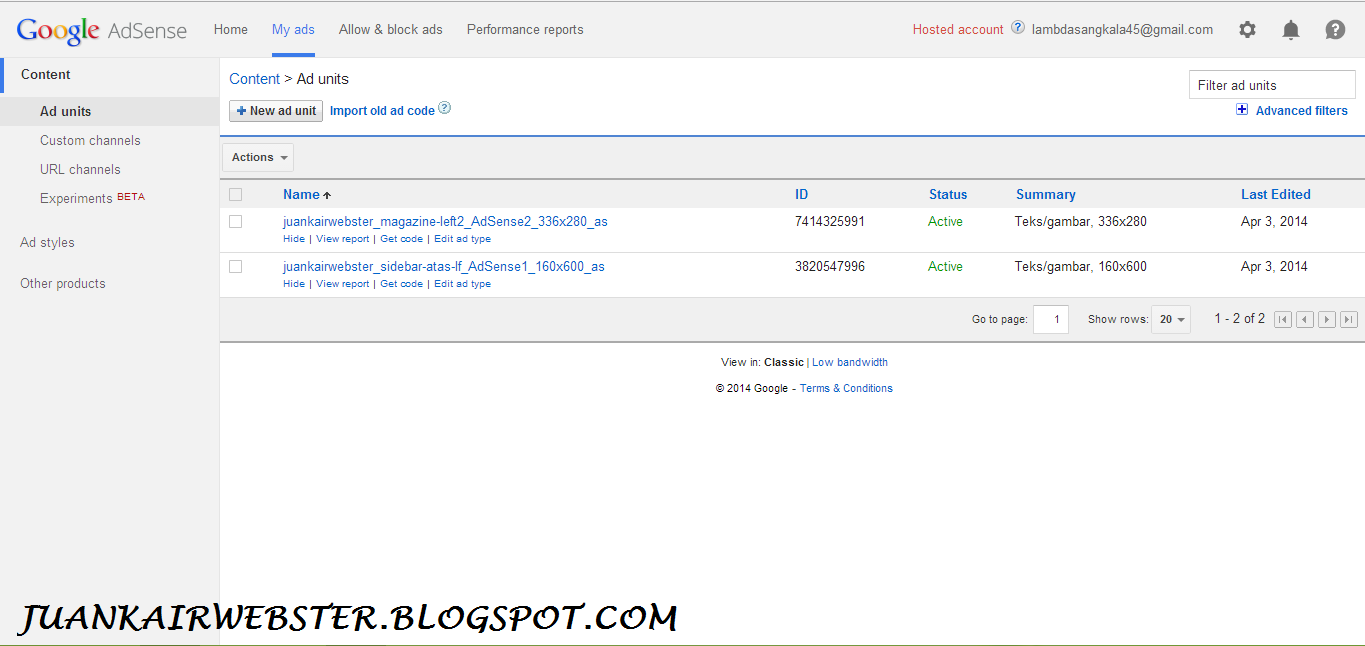This screenshot has height=646, width=1365.
Task: Click the Filter ad units input field
Action: [x=1272, y=85]
